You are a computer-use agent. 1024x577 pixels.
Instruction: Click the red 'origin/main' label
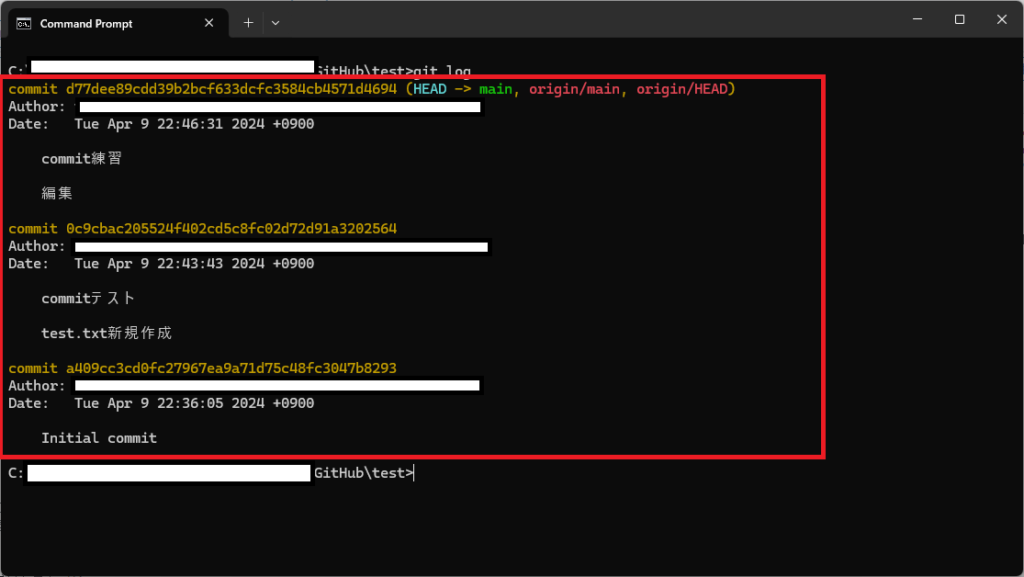(574, 89)
